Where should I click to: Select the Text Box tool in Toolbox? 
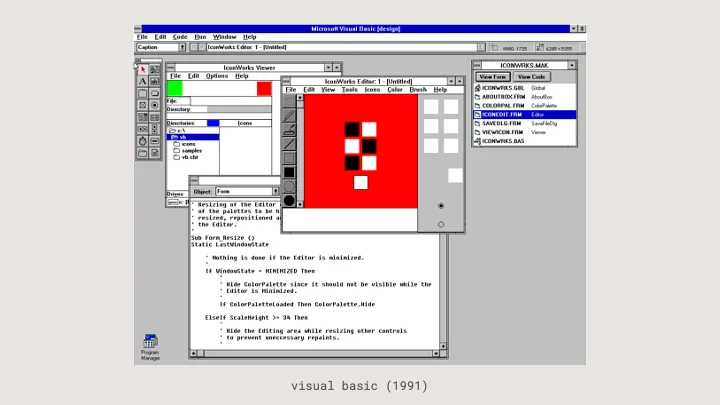click(155, 81)
